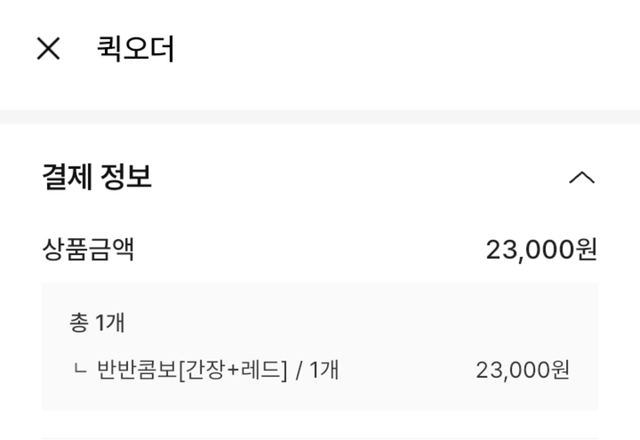Tap empty header area right of 퀵오더

pyautogui.click(x=400, y=48)
